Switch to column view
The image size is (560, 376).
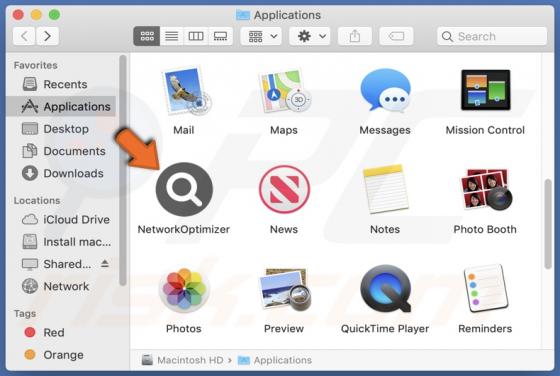point(196,36)
